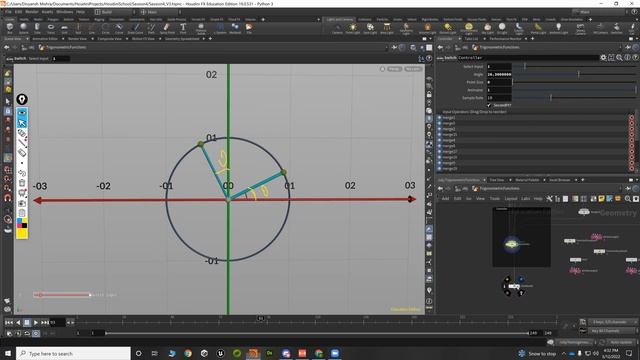Select the Metaball shelf tool
640x360 pixels.
click(x=235, y=28)
